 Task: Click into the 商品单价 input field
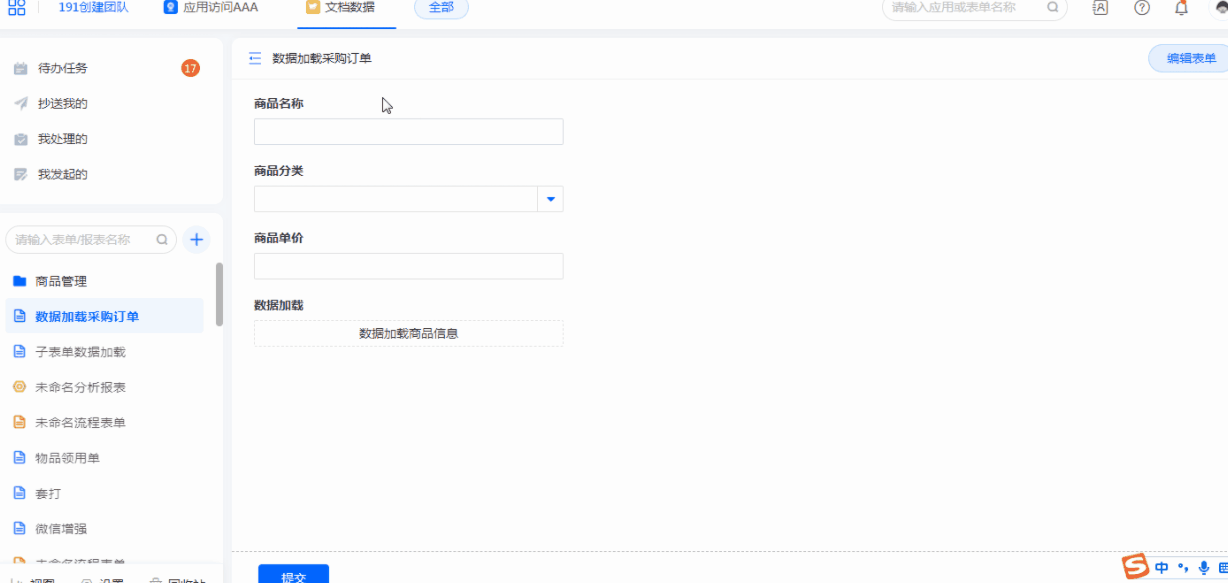(408, 266)
